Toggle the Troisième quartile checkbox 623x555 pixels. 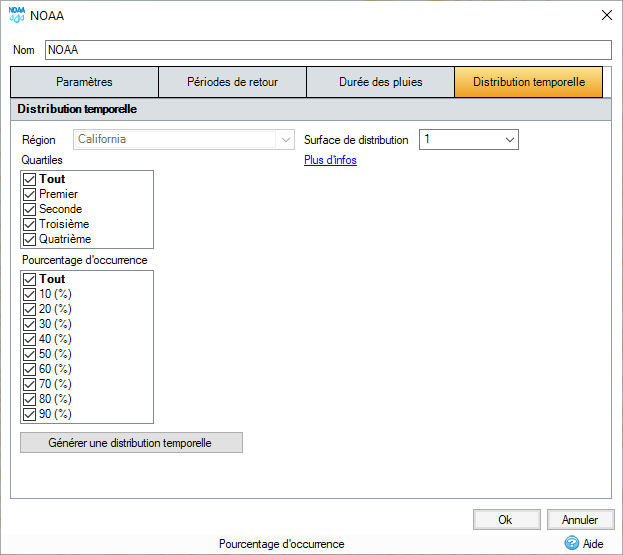[29, 224]
